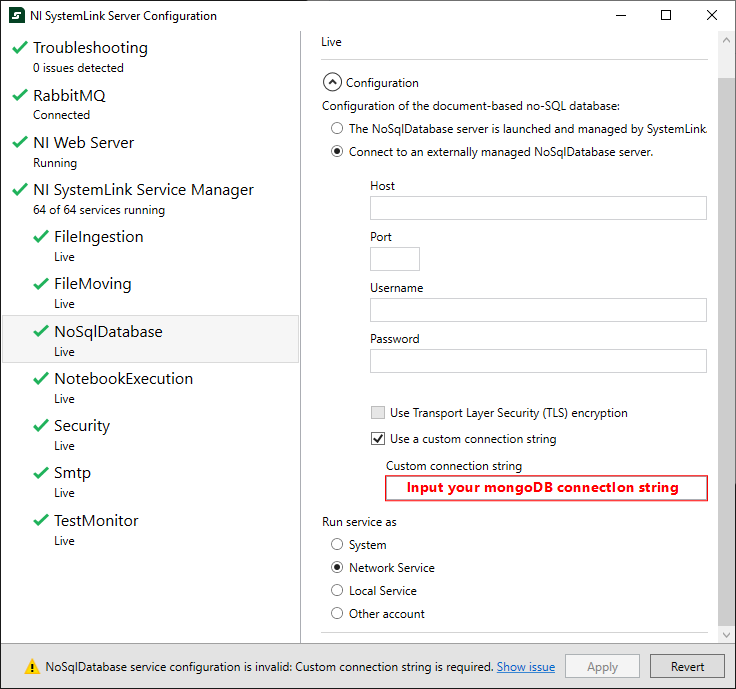Screen dimensions: 736x689
Task: Click the Custom connection string field
Action: click(546, 488)
